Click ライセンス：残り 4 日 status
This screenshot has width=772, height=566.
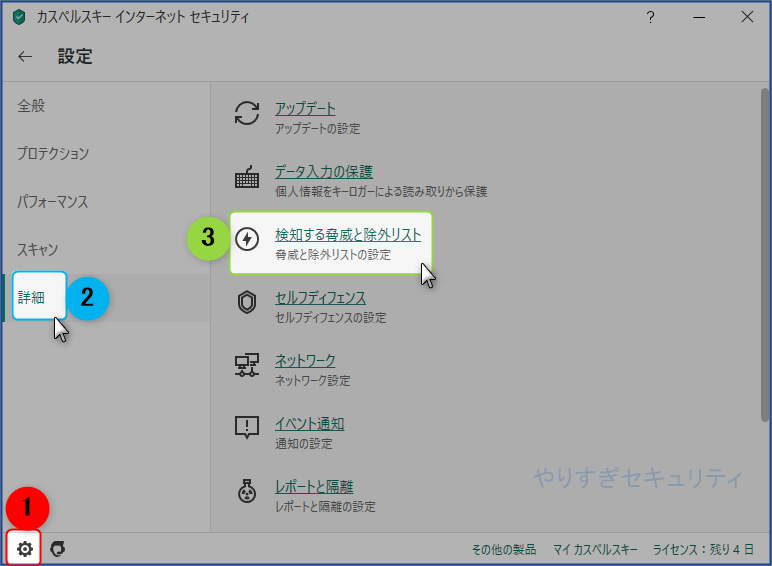[x=703, y=549]
